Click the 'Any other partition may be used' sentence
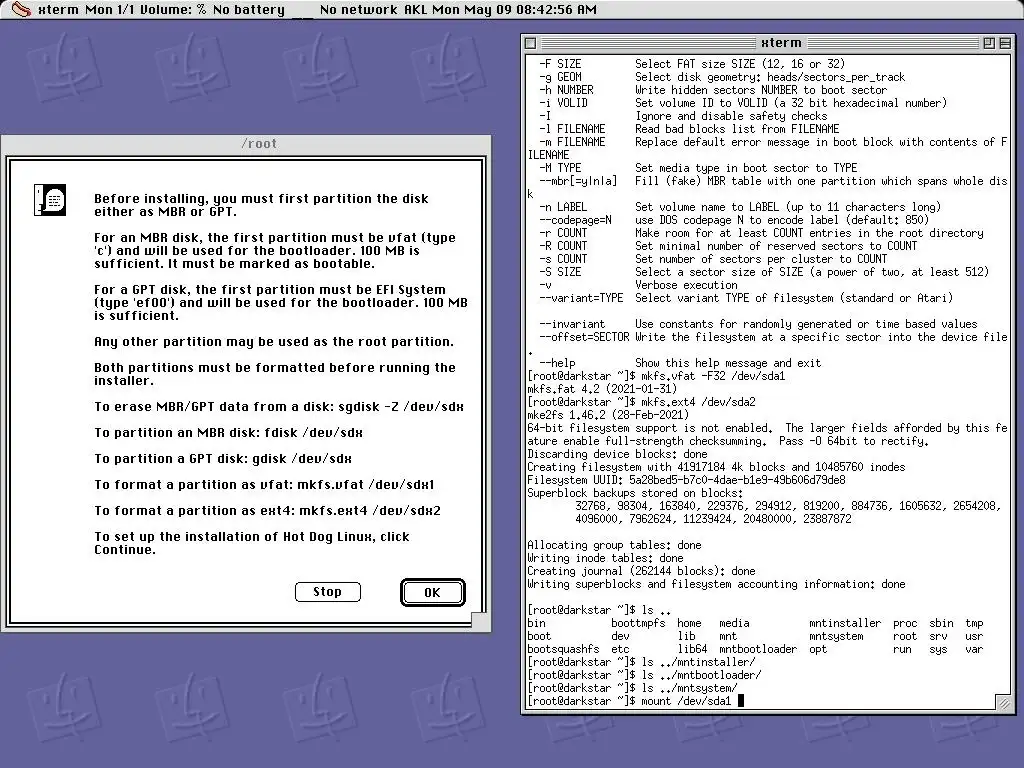The height and width of the screenshot is (768, 1024). (274, 342)
